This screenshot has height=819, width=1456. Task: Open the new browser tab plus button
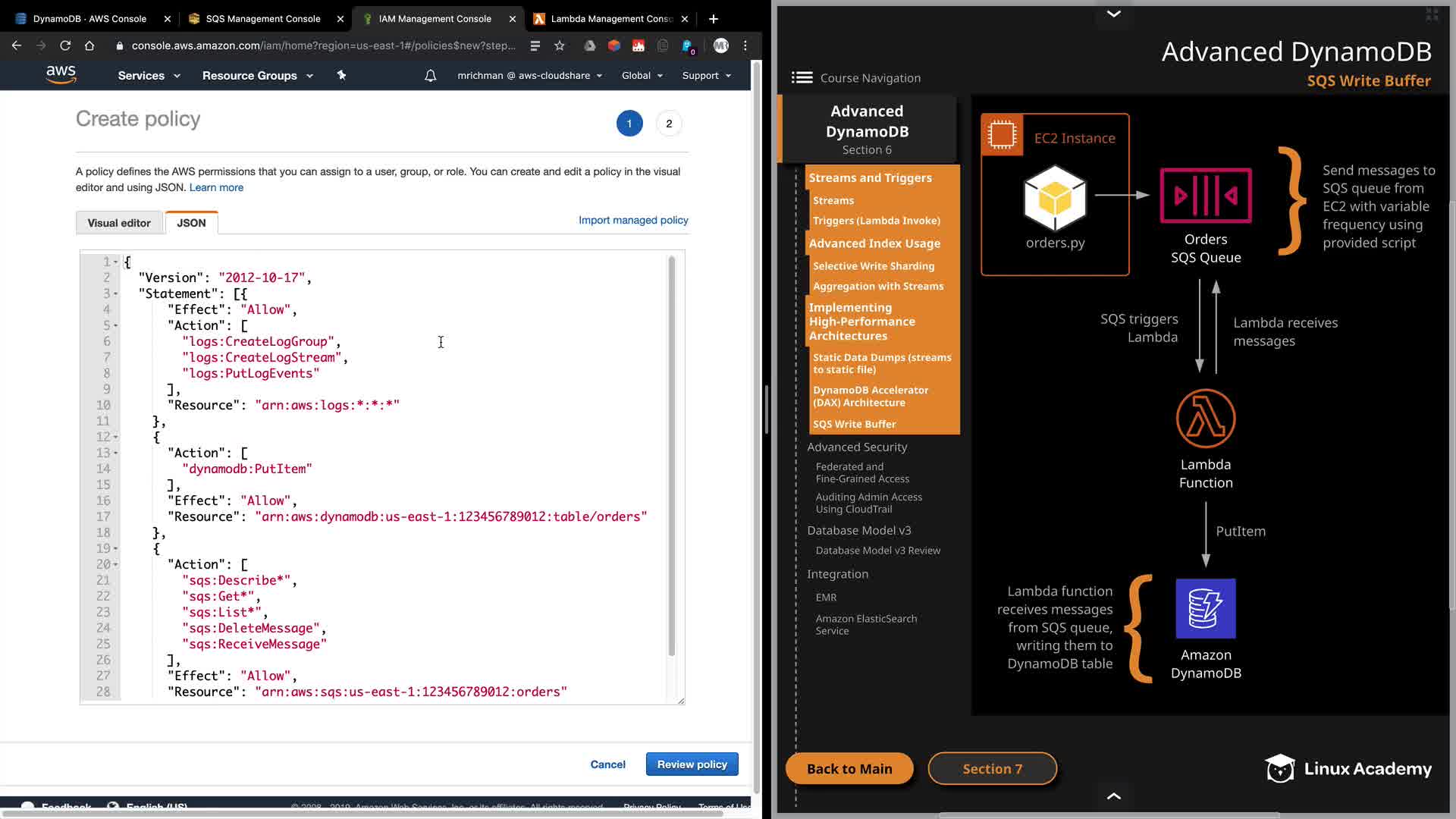click(x=713, y=19)
